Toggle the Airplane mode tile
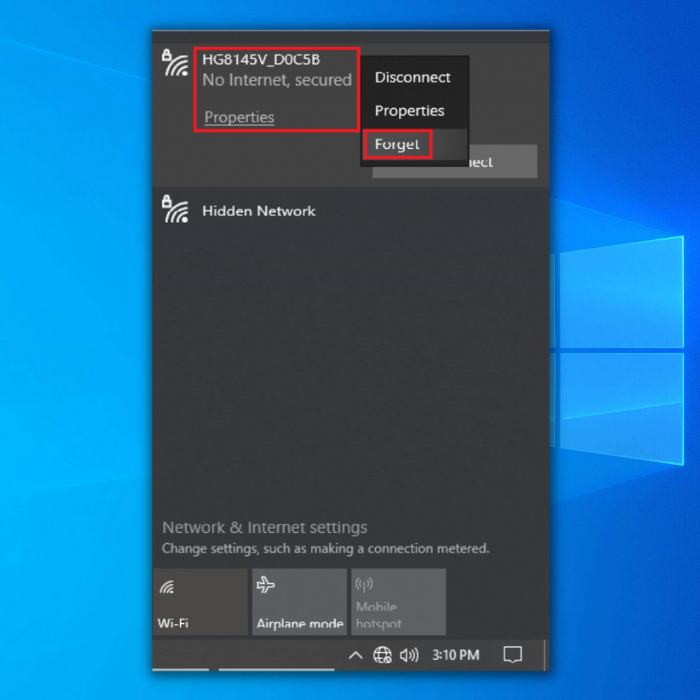700x700 pixels. point(300,602)
